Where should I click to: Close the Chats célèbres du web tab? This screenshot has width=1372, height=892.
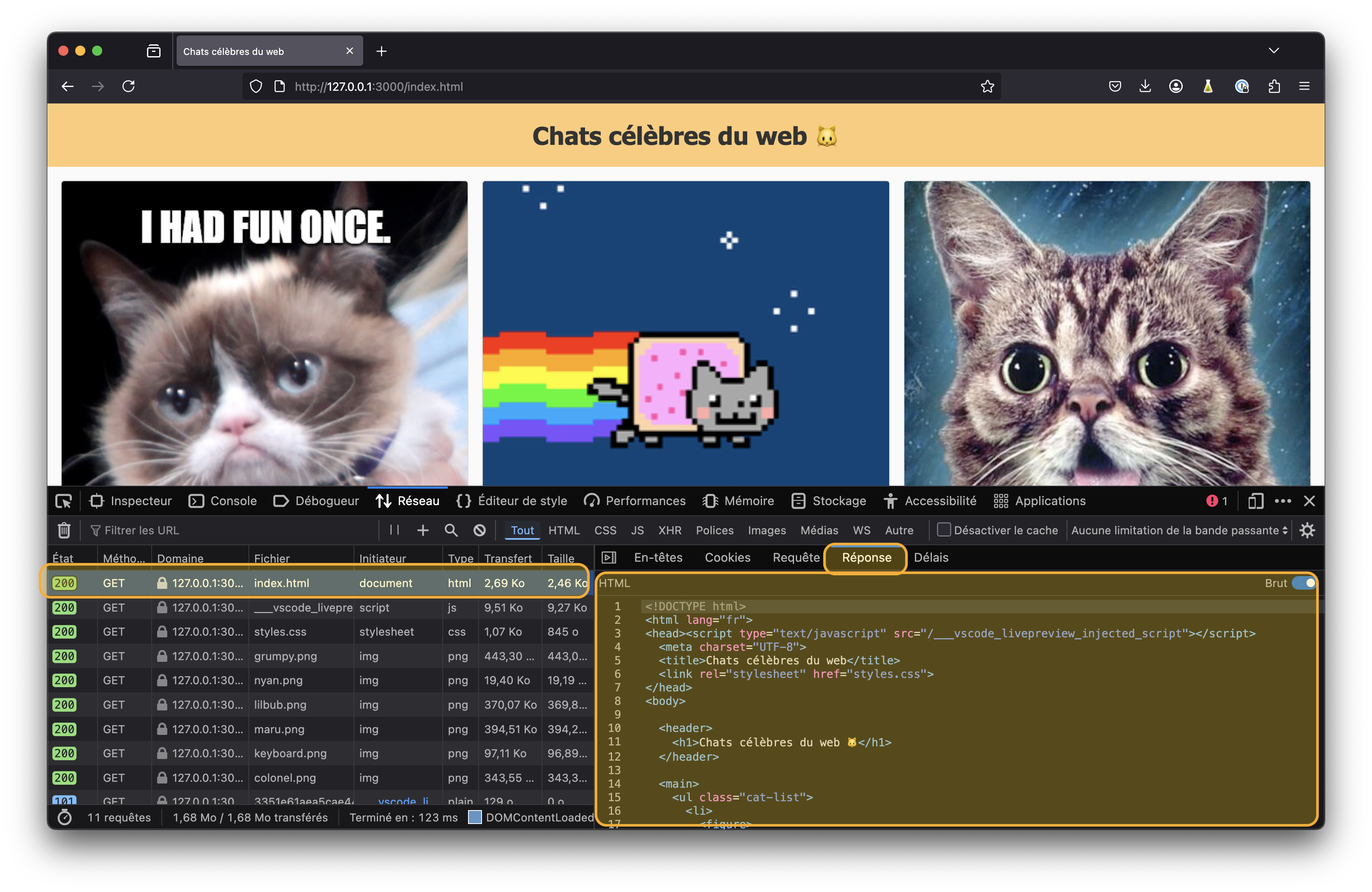[x=349, y=51]
